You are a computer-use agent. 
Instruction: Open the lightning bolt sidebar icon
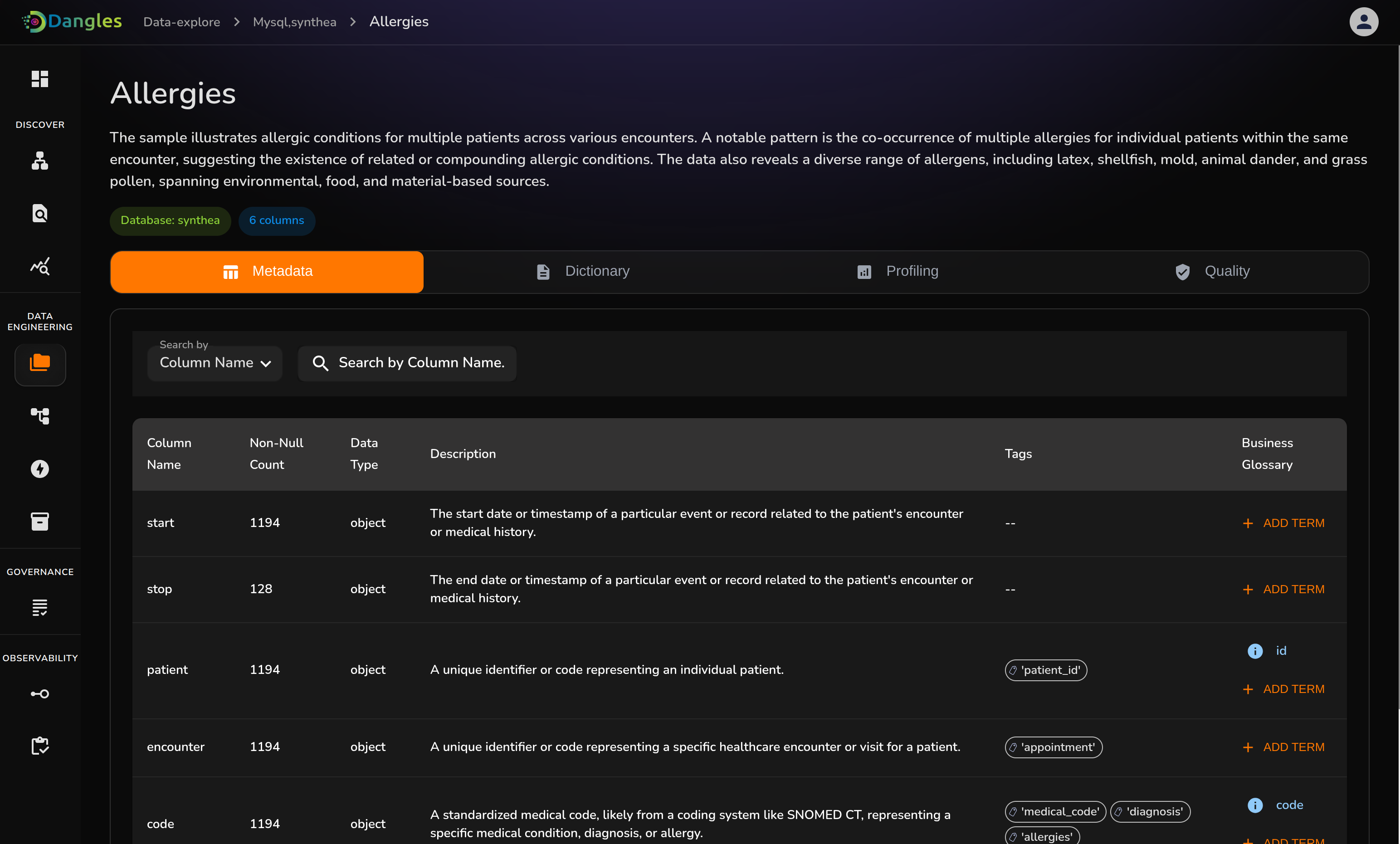pyautogui.click(x=40, y=469)
